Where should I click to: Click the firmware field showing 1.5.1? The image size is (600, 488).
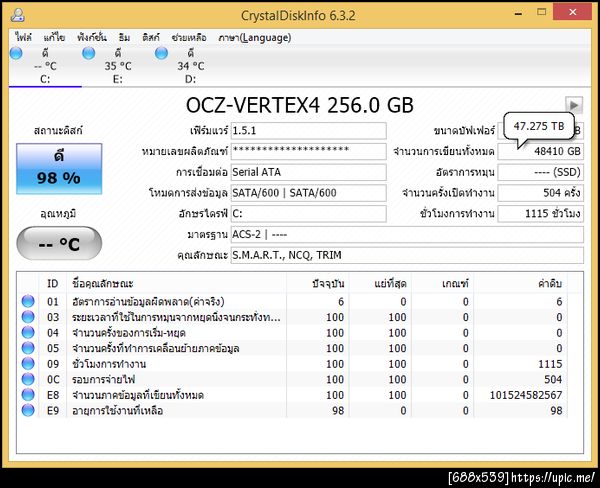tap(308, 131)
